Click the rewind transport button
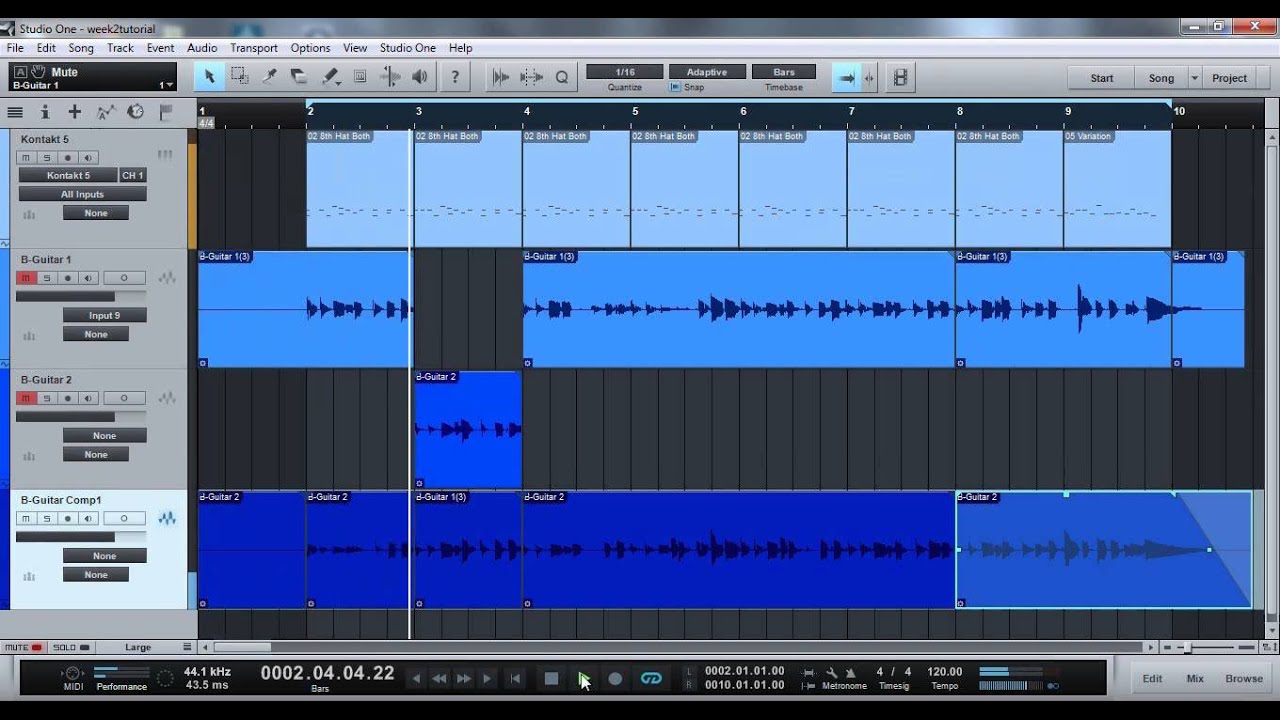 439,678
